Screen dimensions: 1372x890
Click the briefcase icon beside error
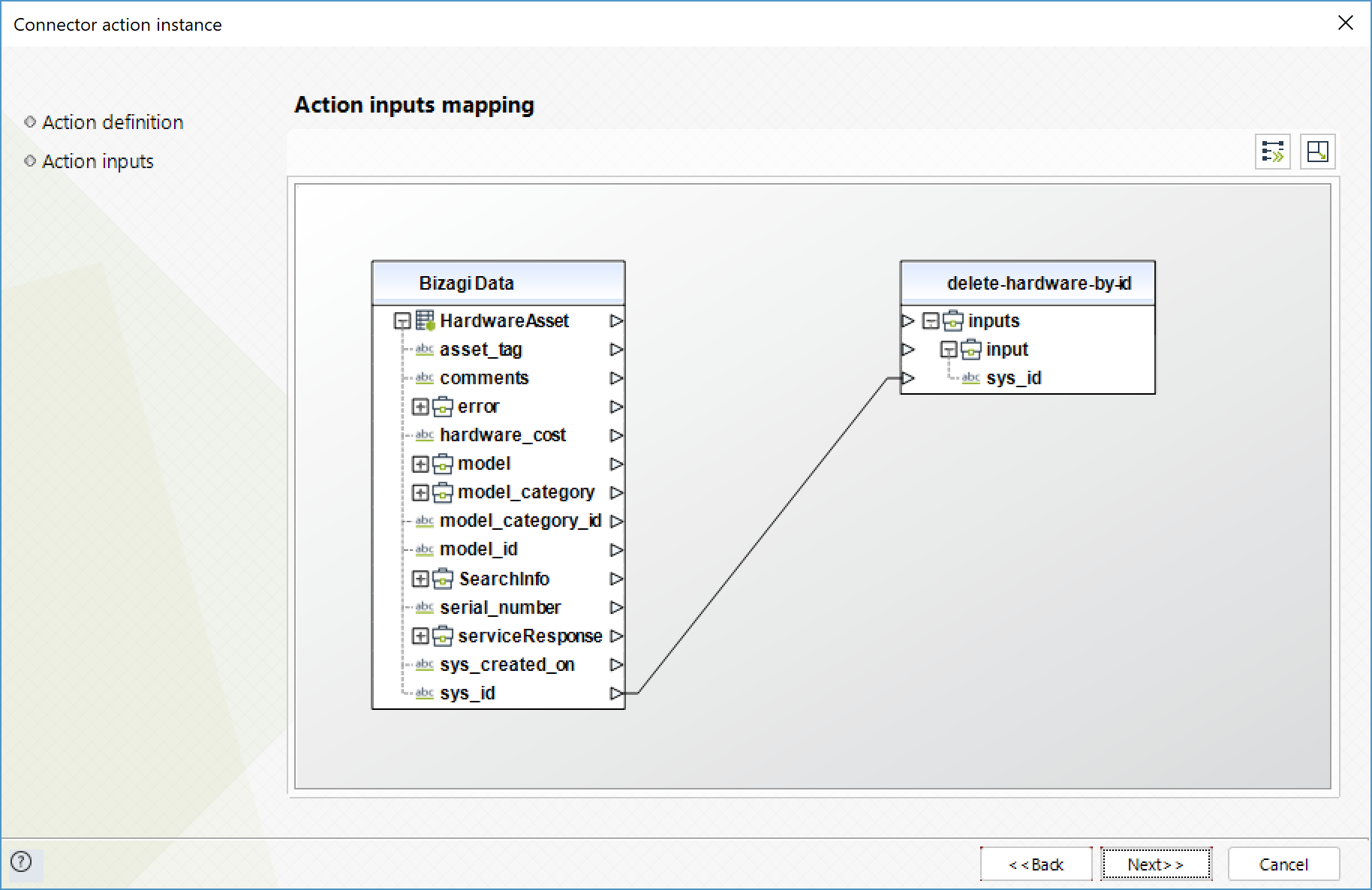443,407
